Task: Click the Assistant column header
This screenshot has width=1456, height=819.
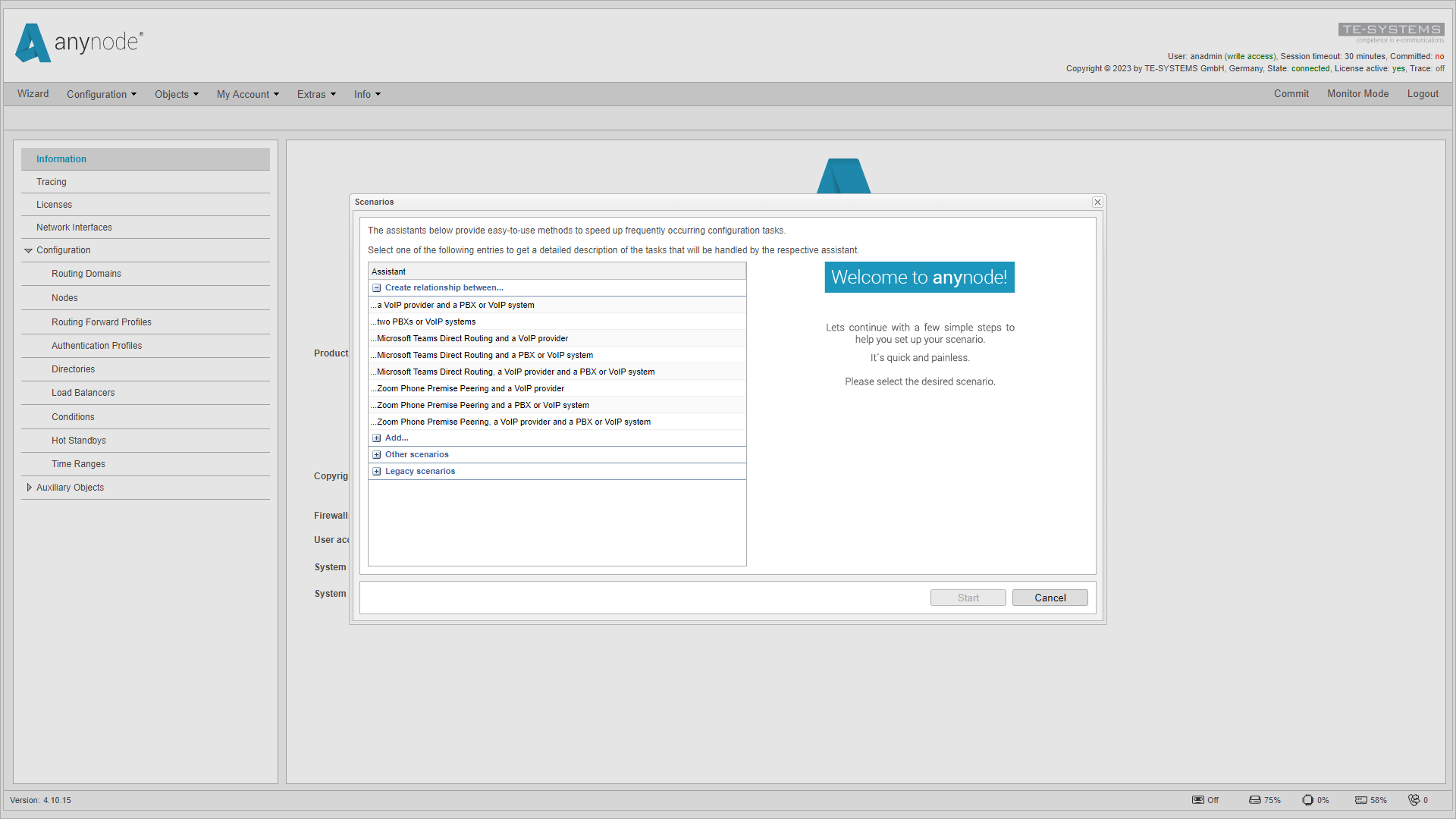Action: click(557, 271)
